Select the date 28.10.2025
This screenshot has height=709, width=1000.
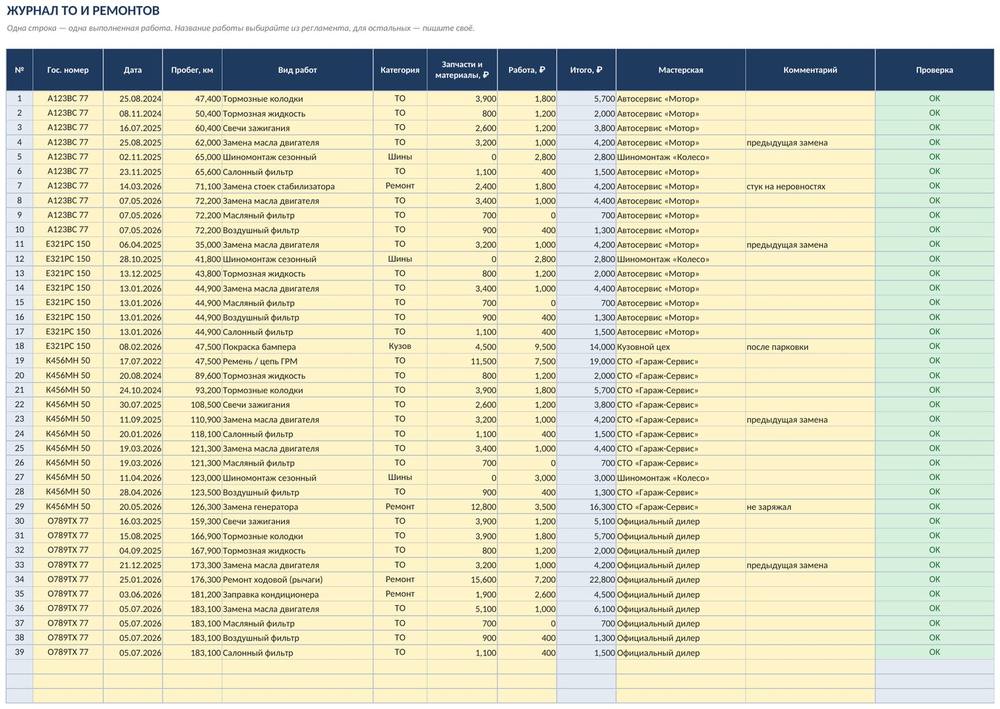(x=133, y=259)
